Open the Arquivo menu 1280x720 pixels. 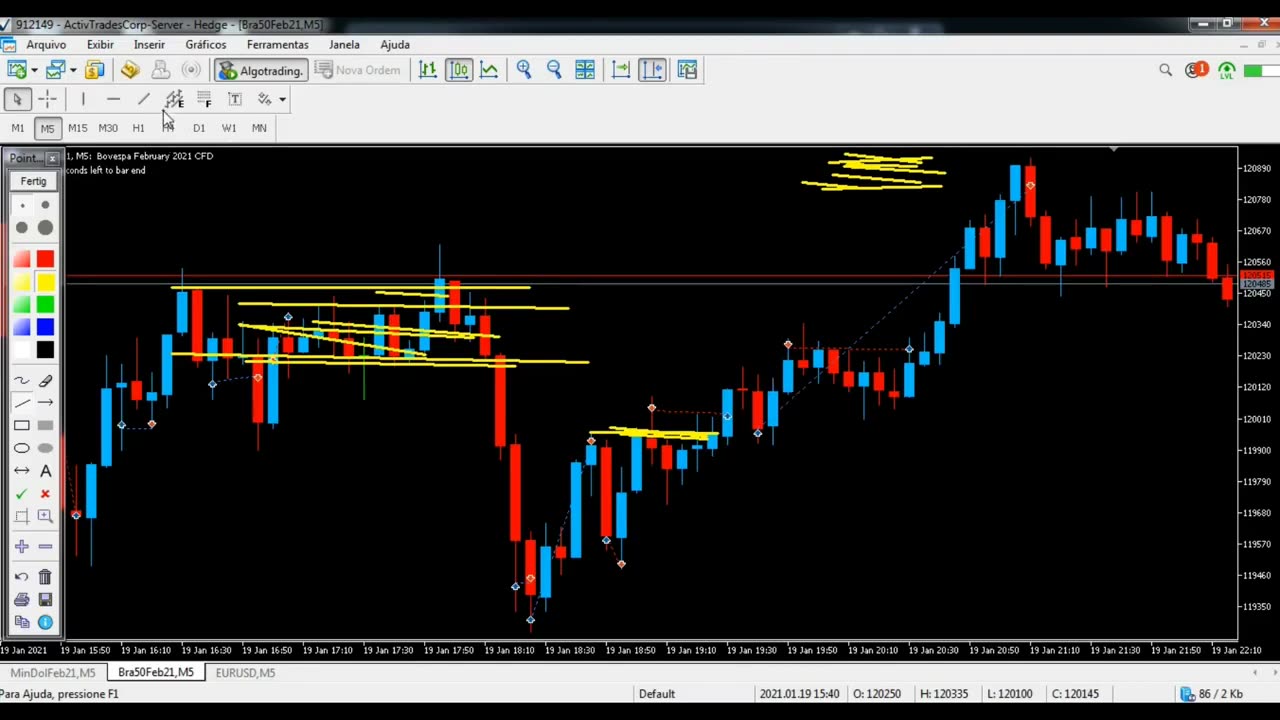(x=46, y=44)
